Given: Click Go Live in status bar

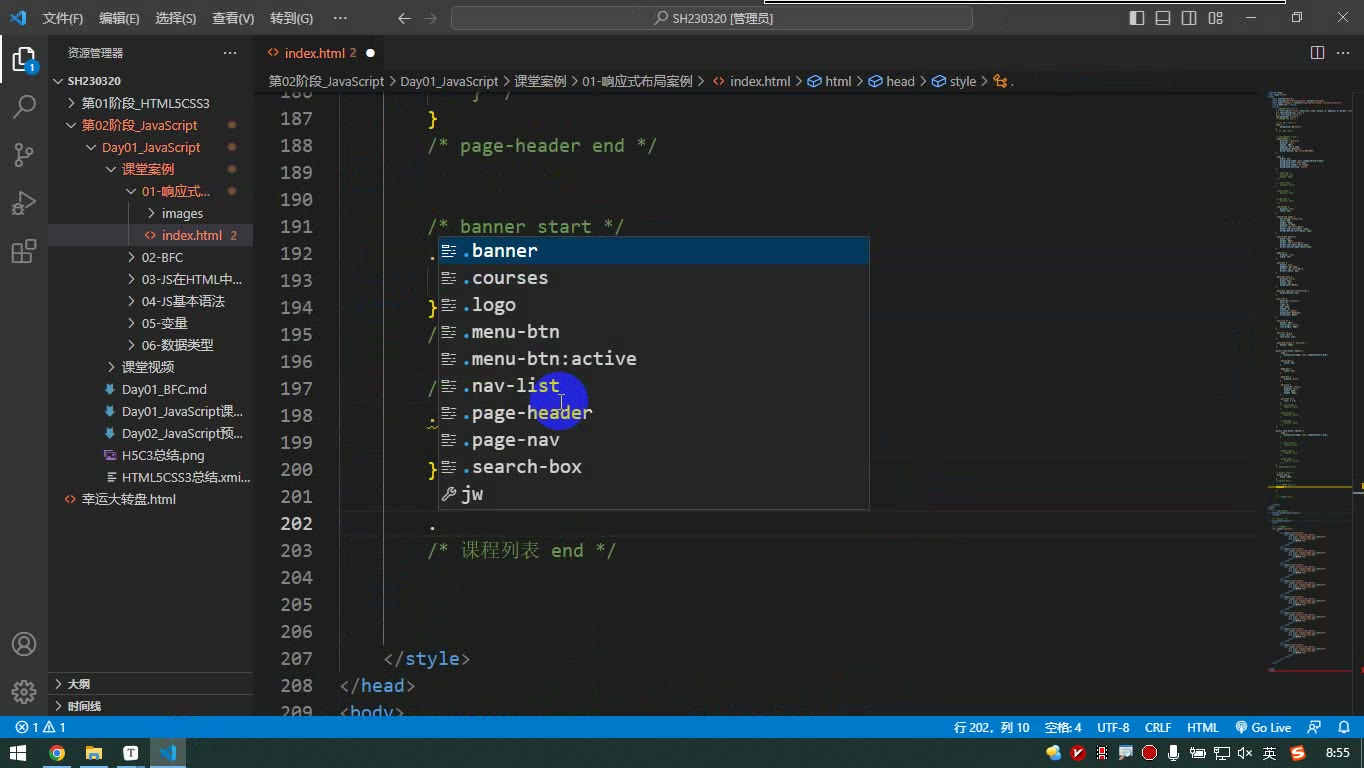Looking at the screenshot, I should pyautogui.click(x=1263, y=728).
